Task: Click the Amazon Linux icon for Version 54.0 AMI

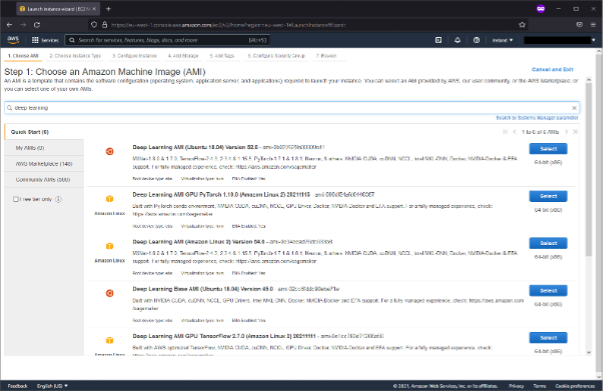Action: [x=110, y=246]
